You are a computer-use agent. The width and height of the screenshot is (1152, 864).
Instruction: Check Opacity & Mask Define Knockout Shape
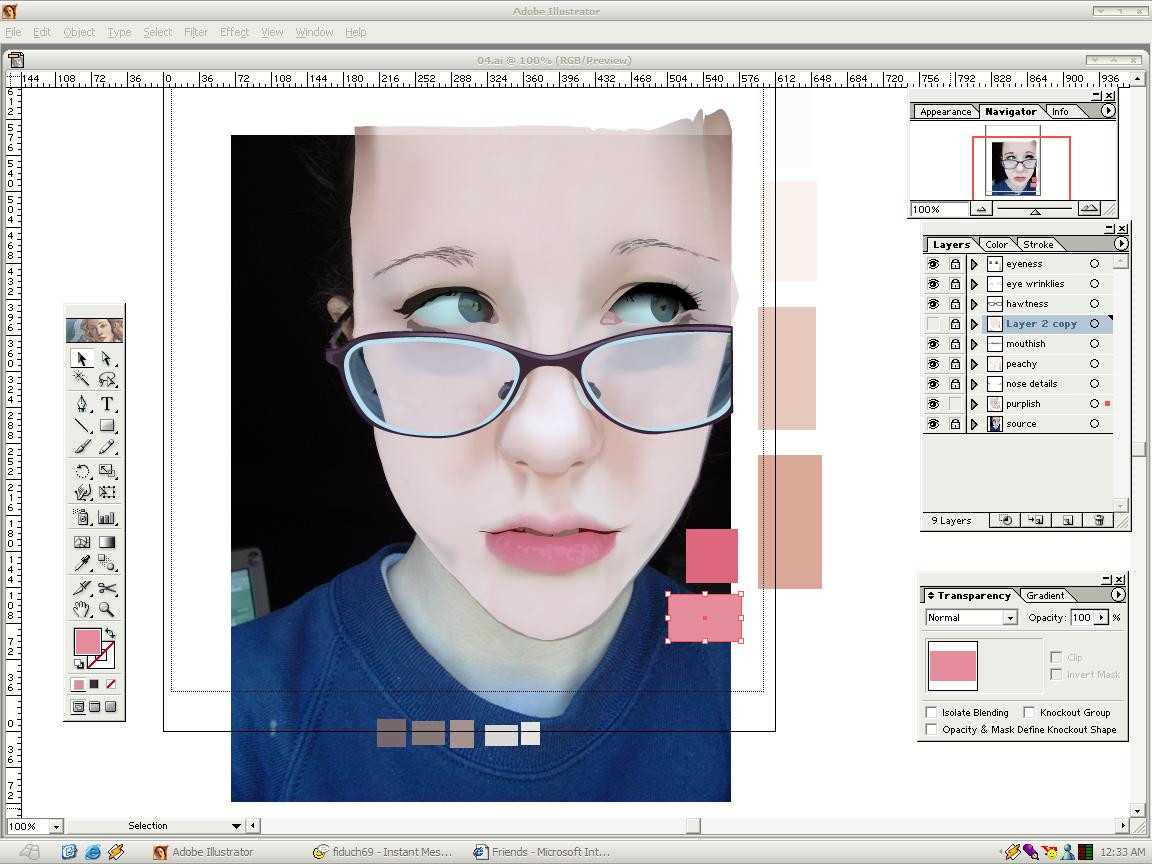pyautogui.click(x=931, y=729)
